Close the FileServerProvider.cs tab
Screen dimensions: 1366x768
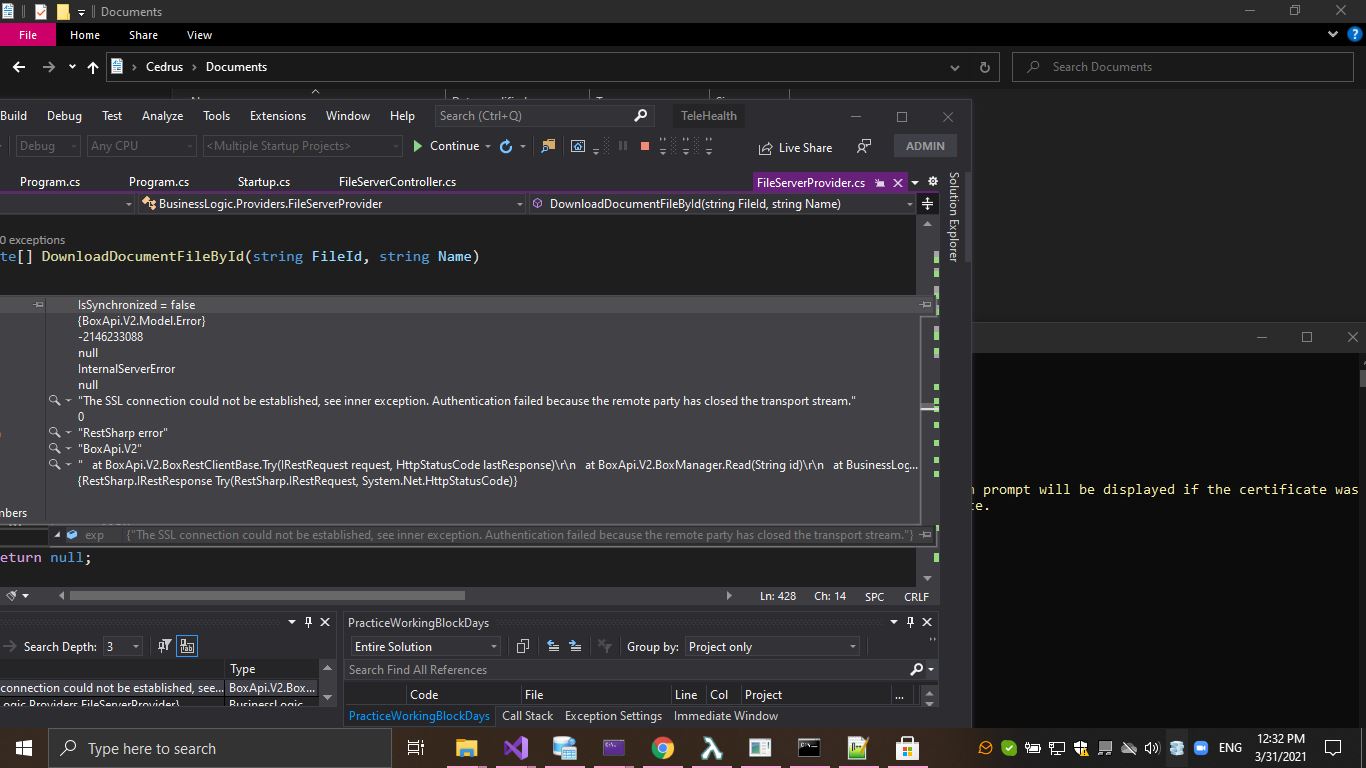[x=898, y=183]
